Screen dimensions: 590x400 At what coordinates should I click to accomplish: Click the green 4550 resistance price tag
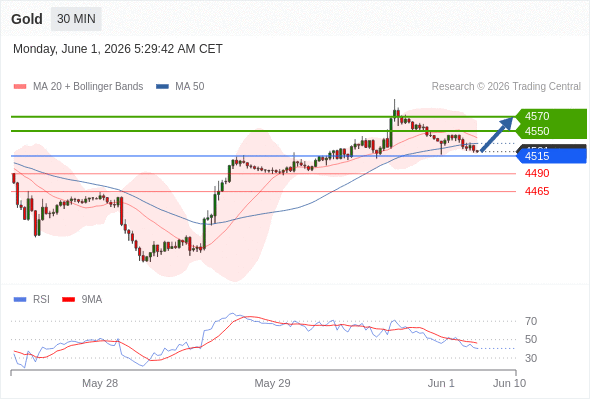551,131
